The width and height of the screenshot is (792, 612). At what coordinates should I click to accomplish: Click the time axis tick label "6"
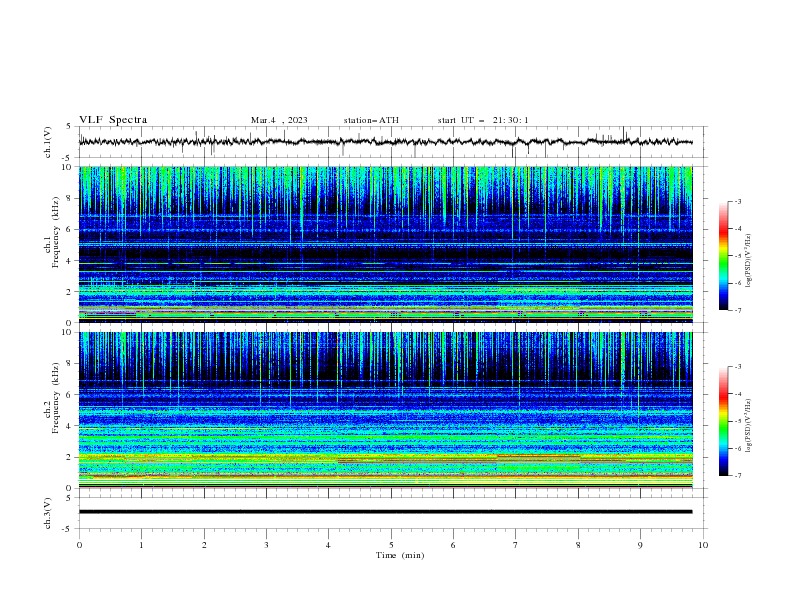453,545
